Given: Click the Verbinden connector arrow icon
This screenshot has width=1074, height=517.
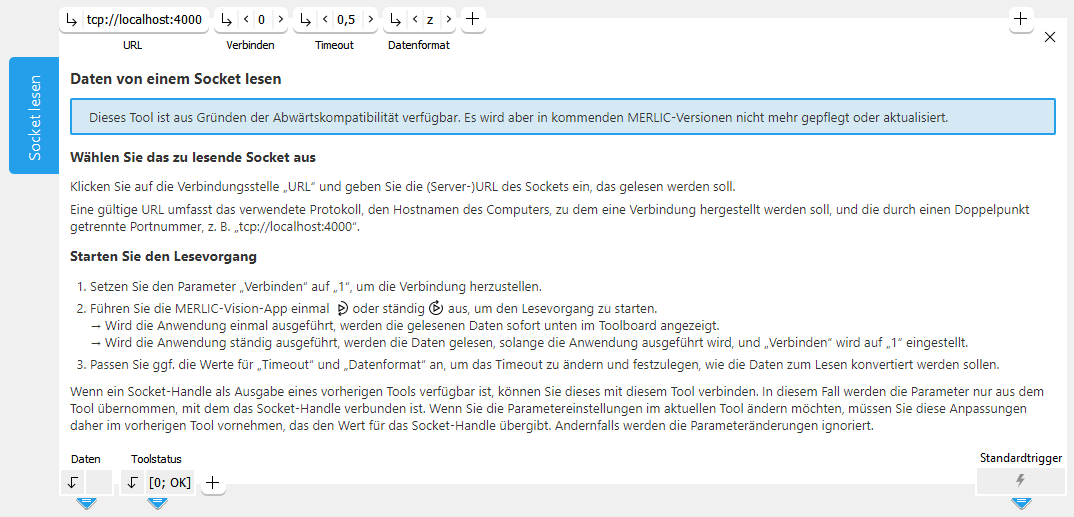Looking at the screenshot, I should [x=227, y=19].
